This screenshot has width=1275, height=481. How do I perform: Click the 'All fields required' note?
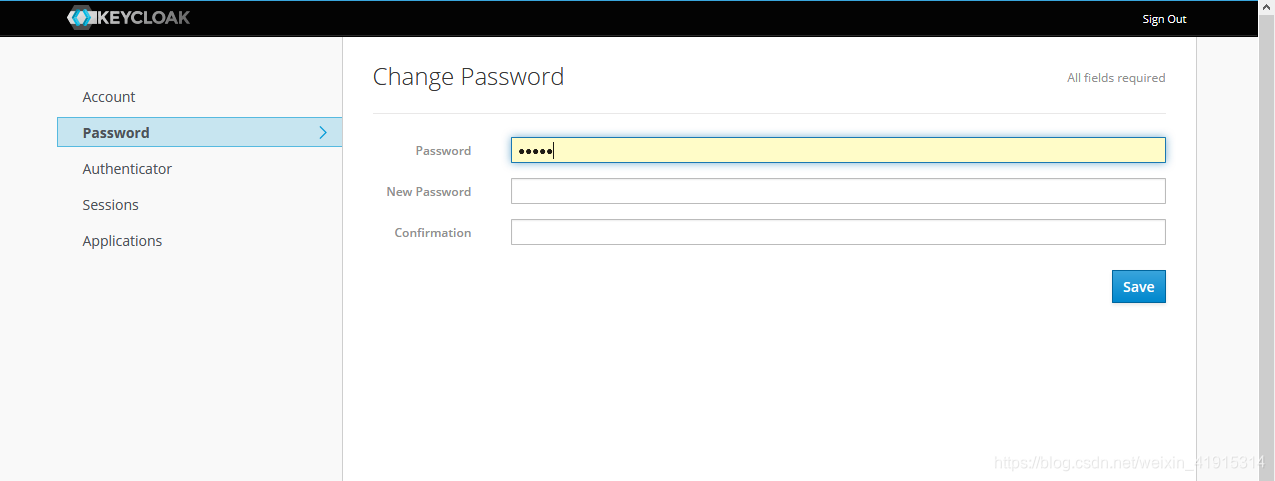pos(1116,78)
